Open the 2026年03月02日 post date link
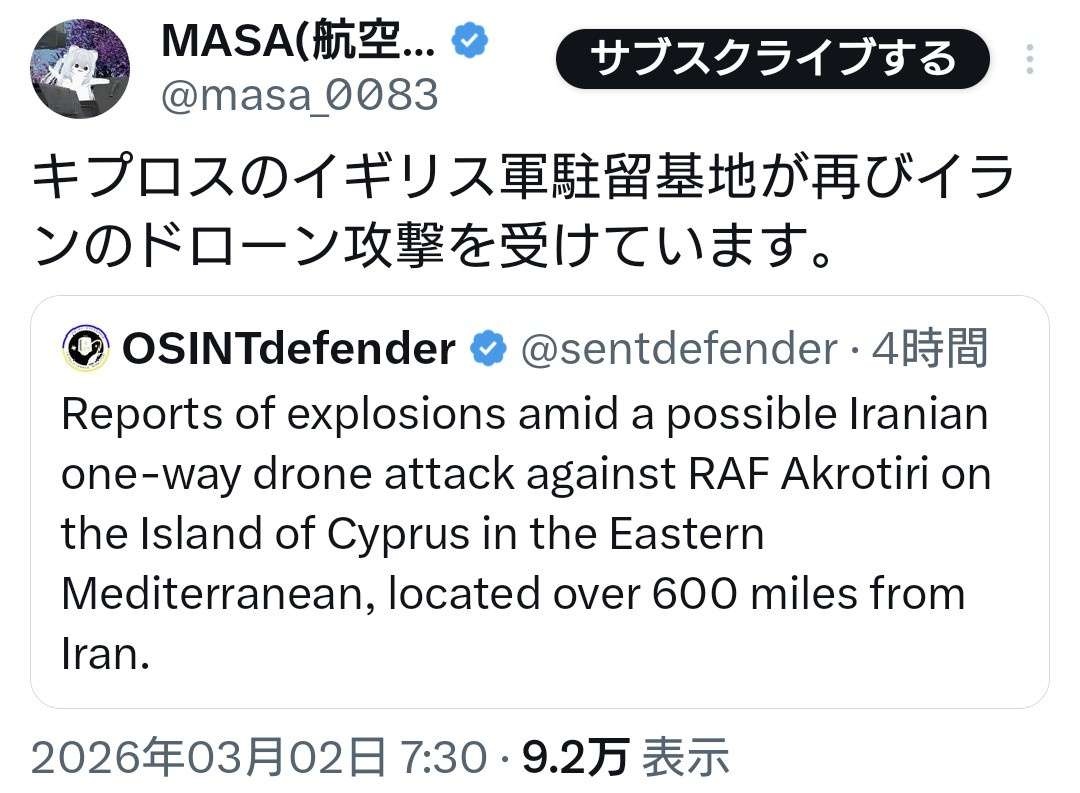The height and width of the screenshot is (793, 1080). click(209, 758)
